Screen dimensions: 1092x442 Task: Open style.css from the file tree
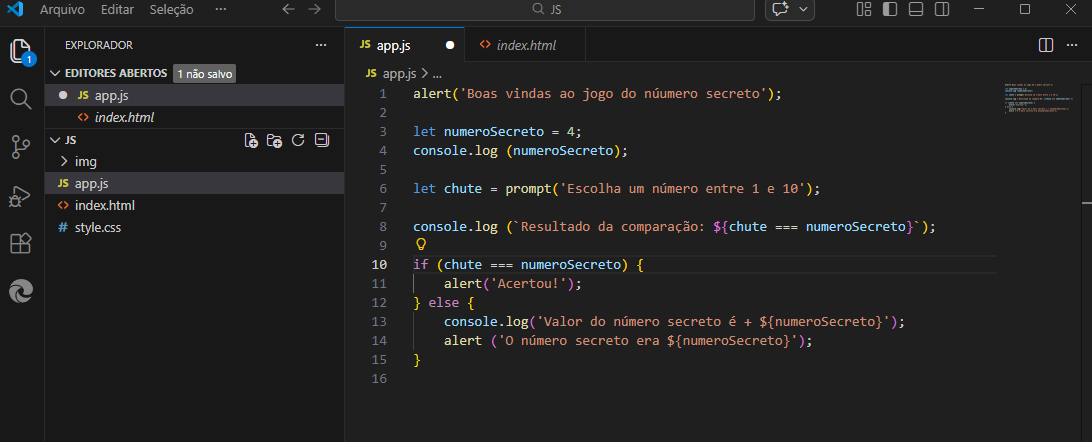(98, 227)
